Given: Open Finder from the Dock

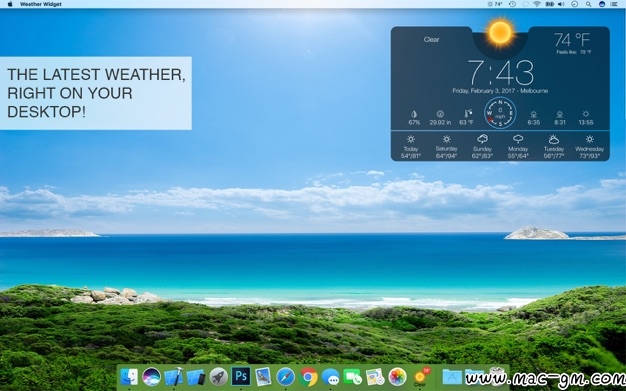Looking at the screenshot, I should [x=129, y=377].
